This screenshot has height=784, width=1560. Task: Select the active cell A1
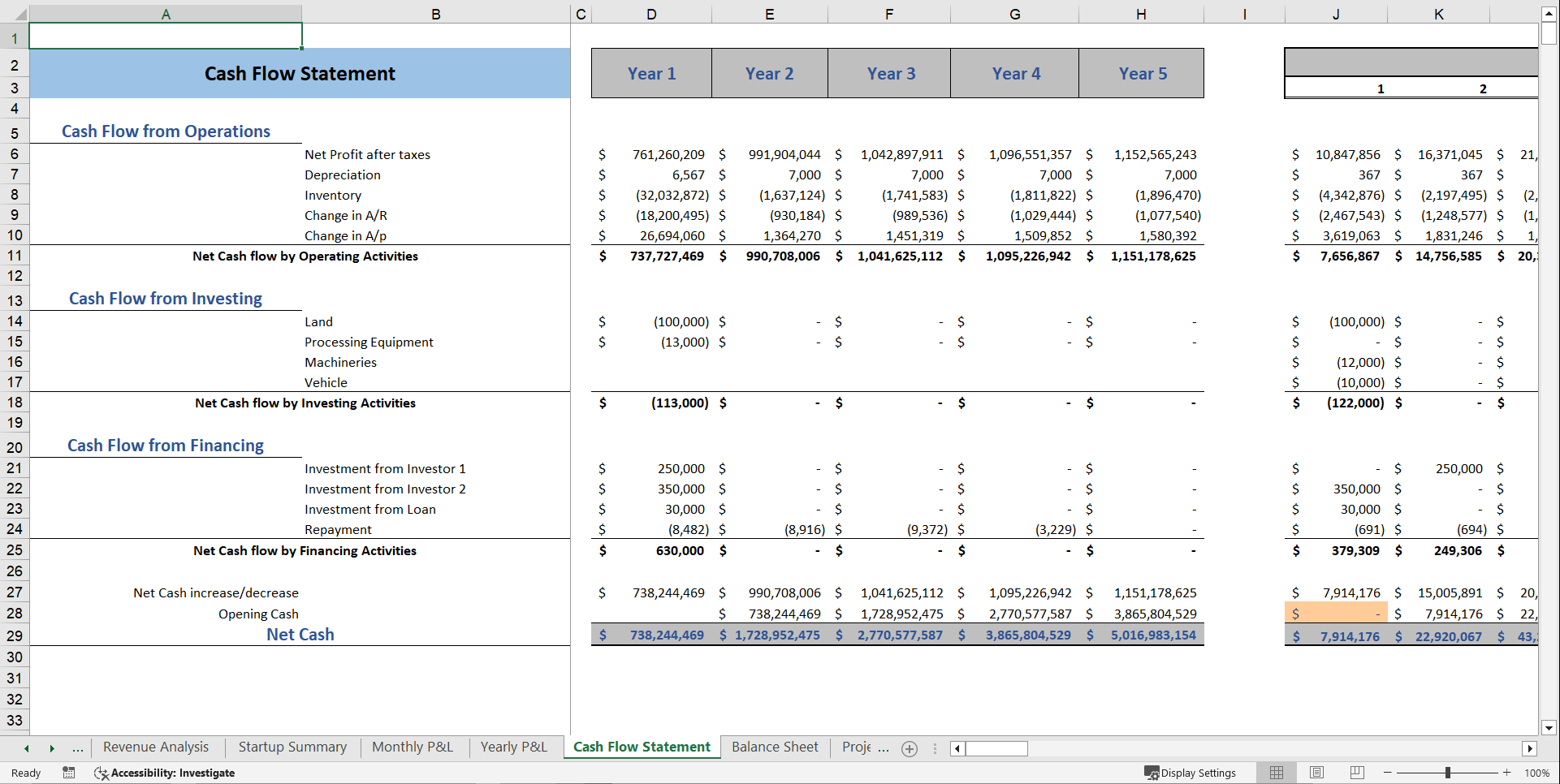point(166,36)
